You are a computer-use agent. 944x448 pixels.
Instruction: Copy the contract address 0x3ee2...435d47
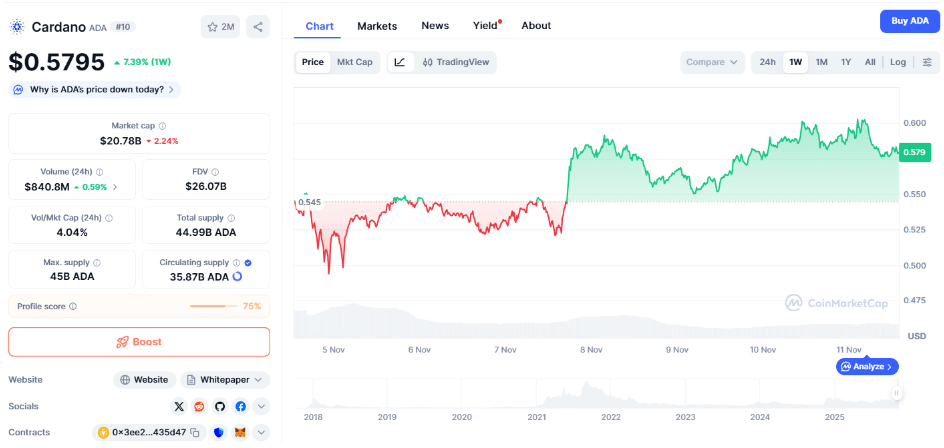pyautogui.click(x=196, y=433)
